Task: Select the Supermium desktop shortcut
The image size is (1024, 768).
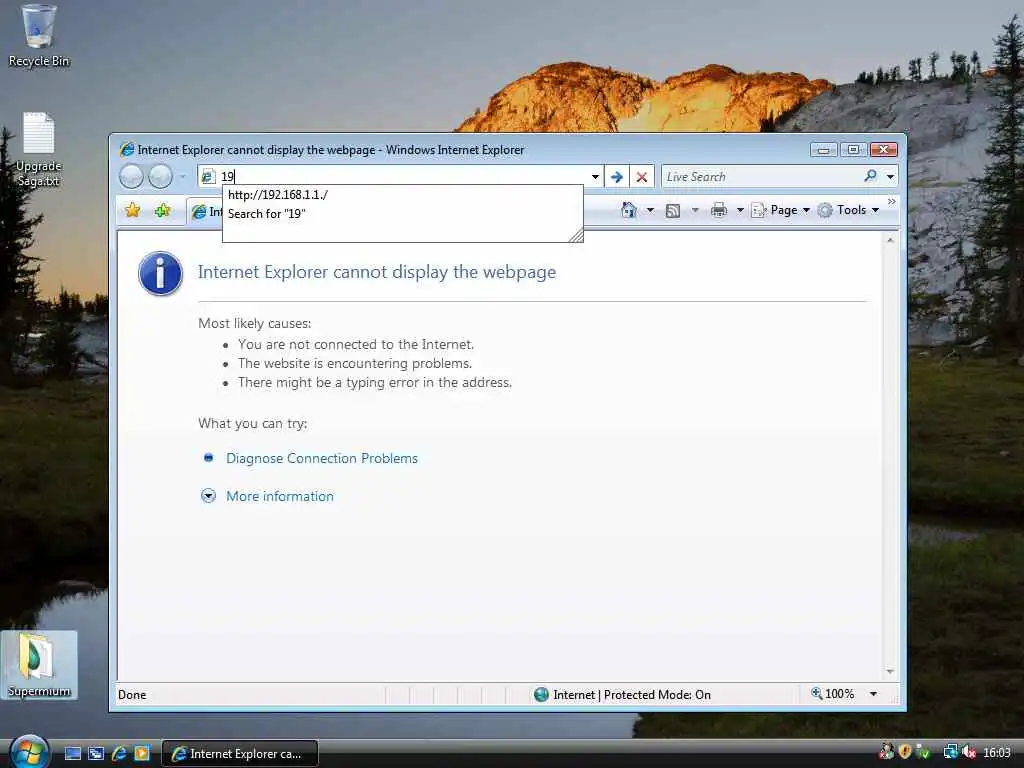Action: click(39, 665)
